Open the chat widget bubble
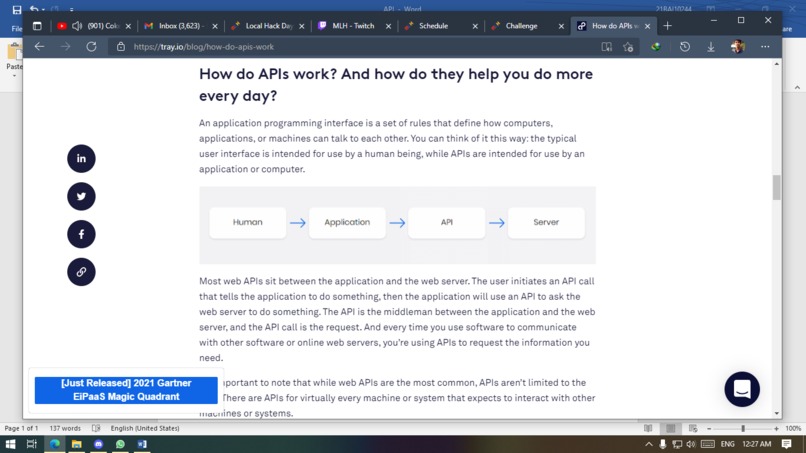806x453 pixels. coord(742,389)
